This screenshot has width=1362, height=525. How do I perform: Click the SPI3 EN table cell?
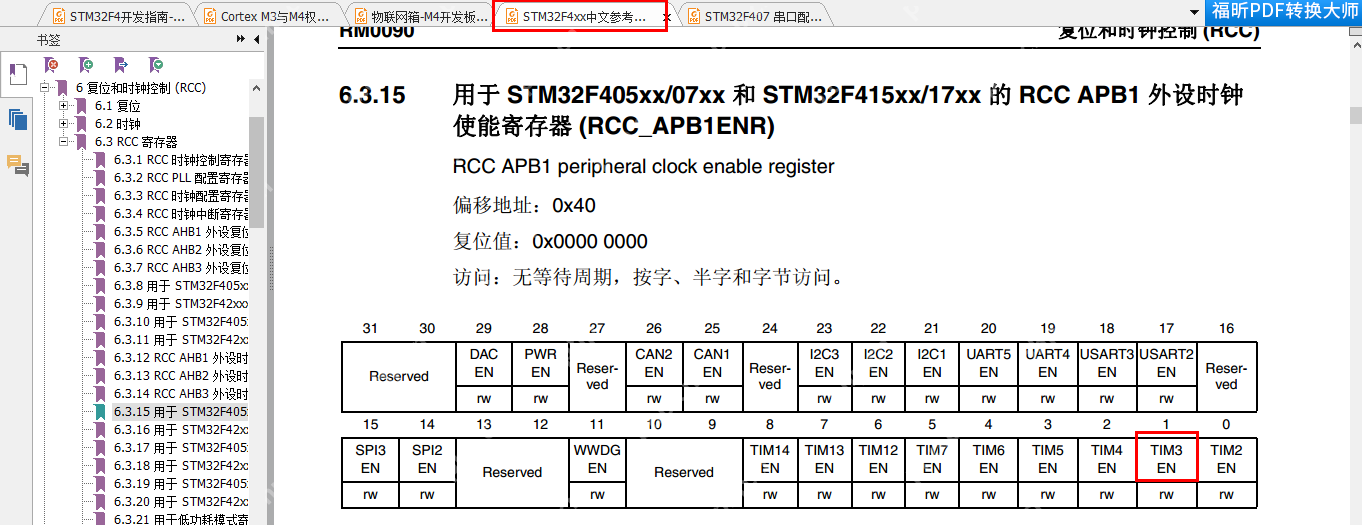(370, 459)
